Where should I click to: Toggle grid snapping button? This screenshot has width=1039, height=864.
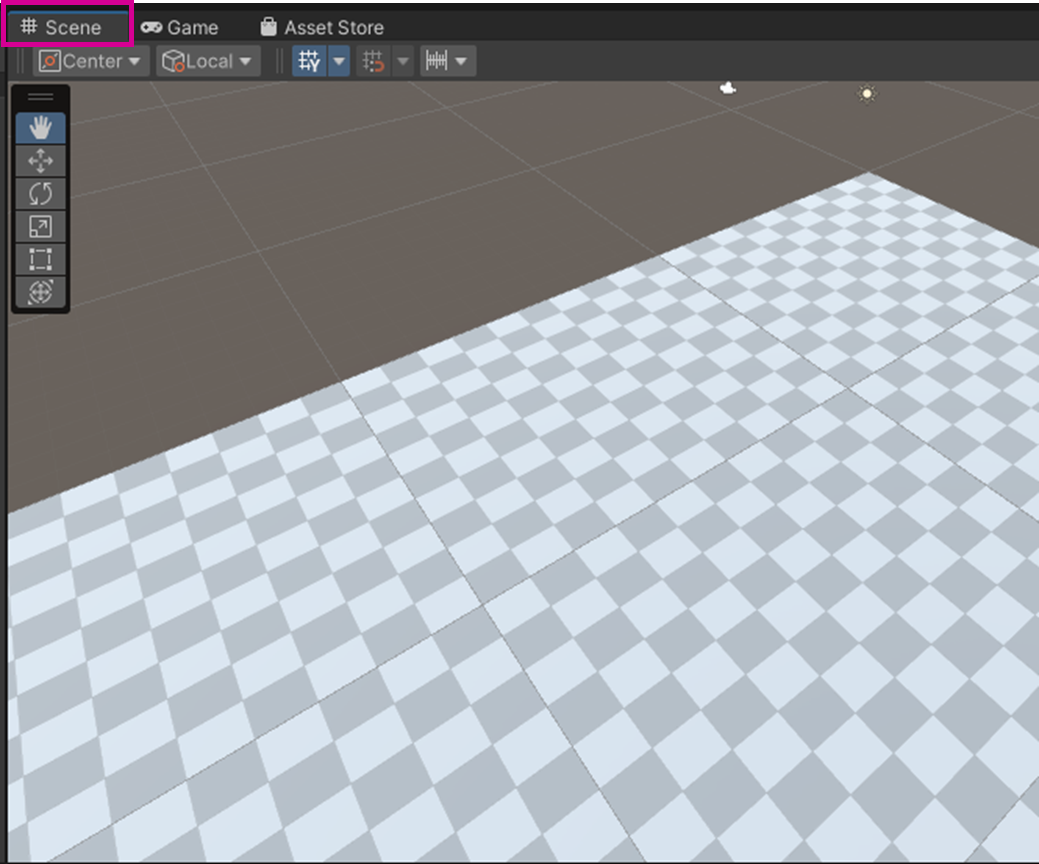(x=374, y=61)
